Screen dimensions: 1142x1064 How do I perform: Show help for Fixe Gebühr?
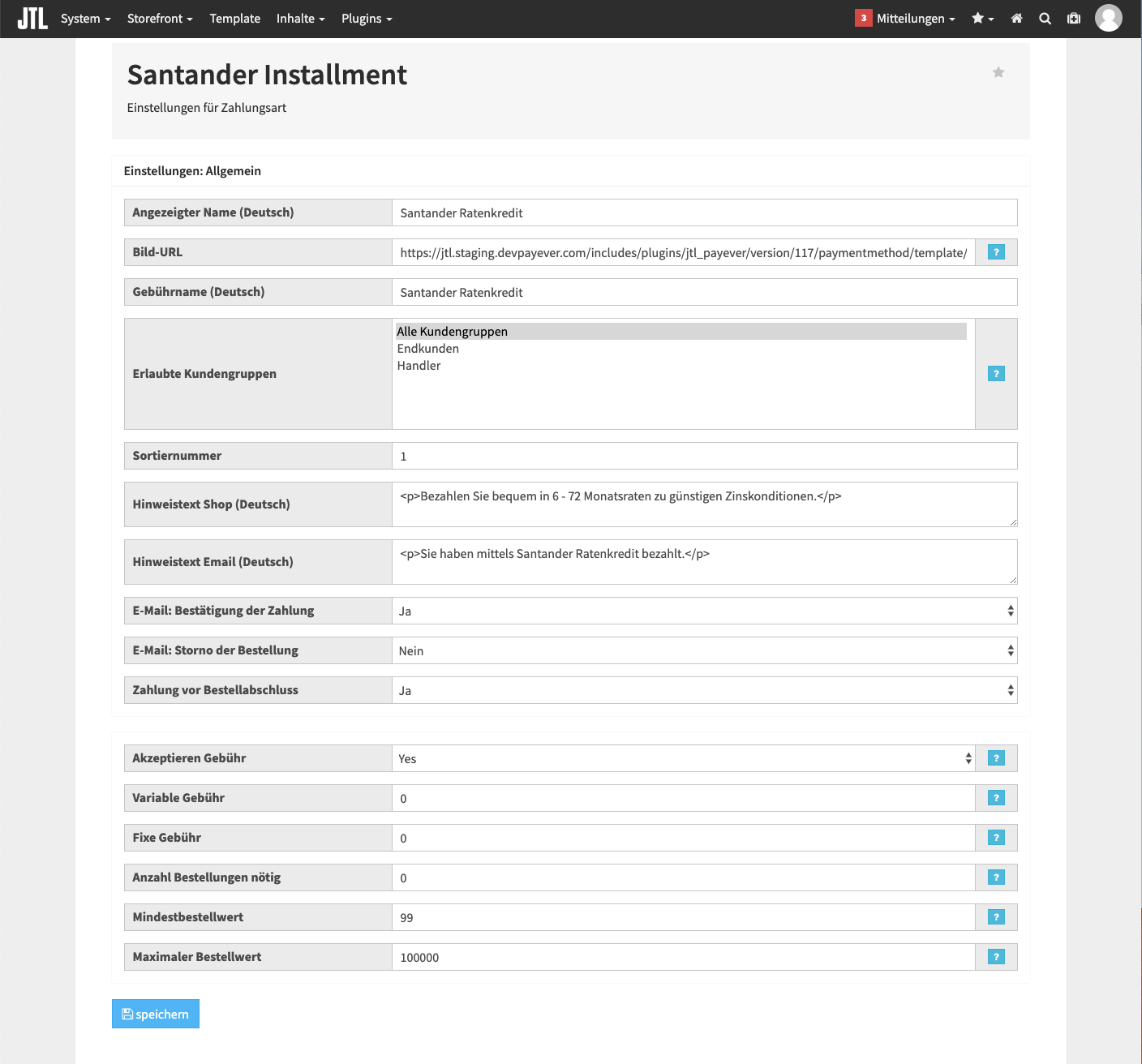(x=996, y=838)
